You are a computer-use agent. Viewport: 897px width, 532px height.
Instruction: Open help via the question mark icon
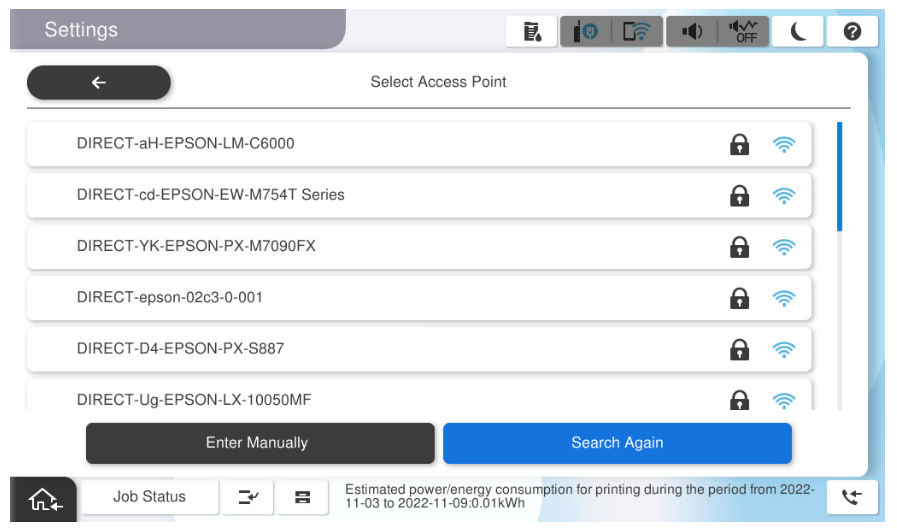(852, 32)
